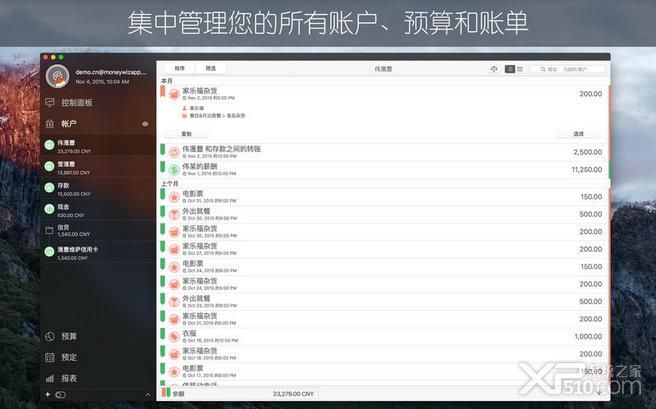Click the account title in the toolbar center
656x409 pixels.
[383, 69]
